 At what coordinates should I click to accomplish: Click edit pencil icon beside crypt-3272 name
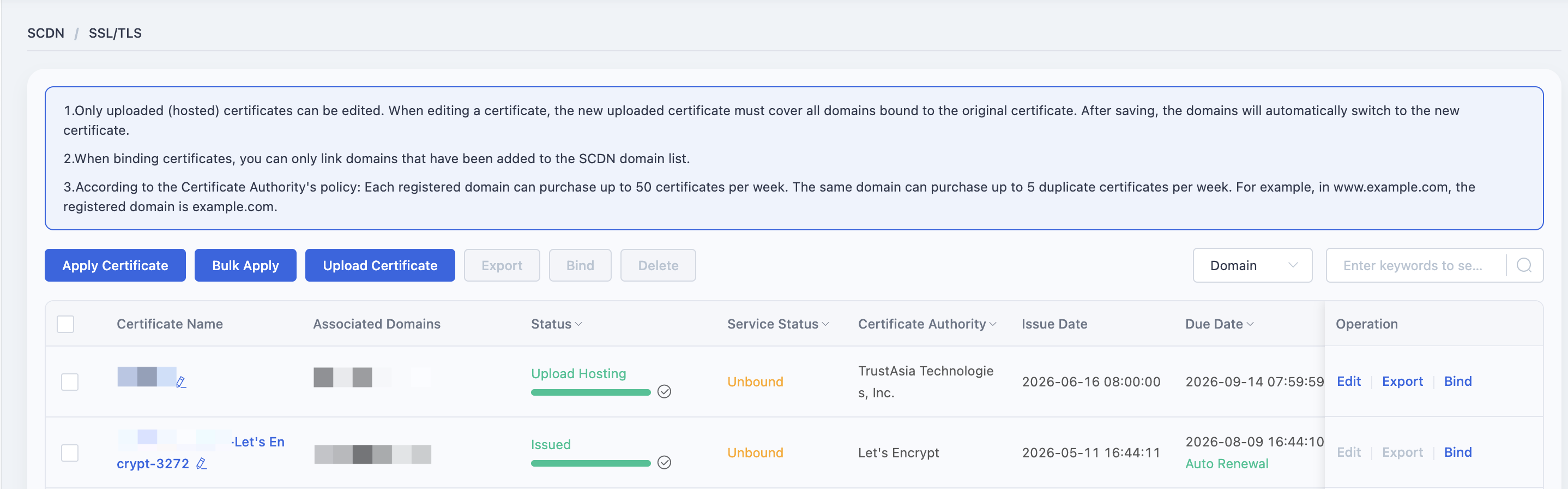pos(202,463)
